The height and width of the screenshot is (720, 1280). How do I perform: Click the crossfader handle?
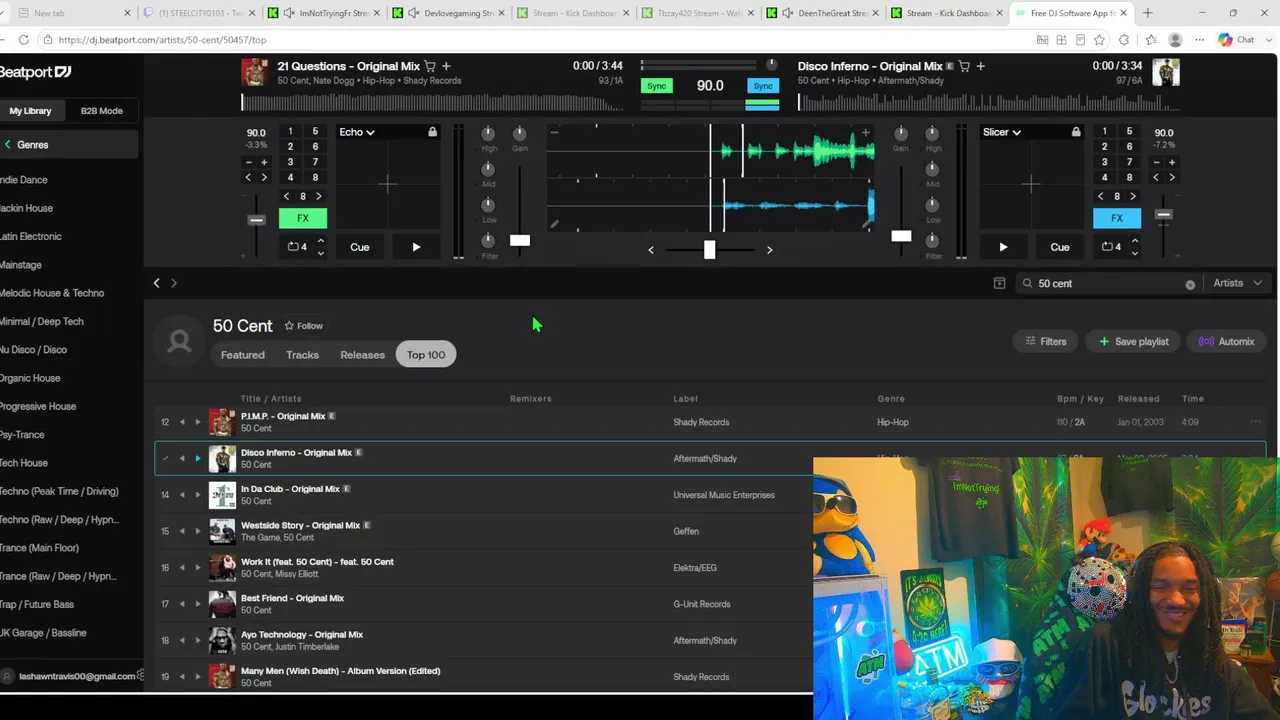710,249
